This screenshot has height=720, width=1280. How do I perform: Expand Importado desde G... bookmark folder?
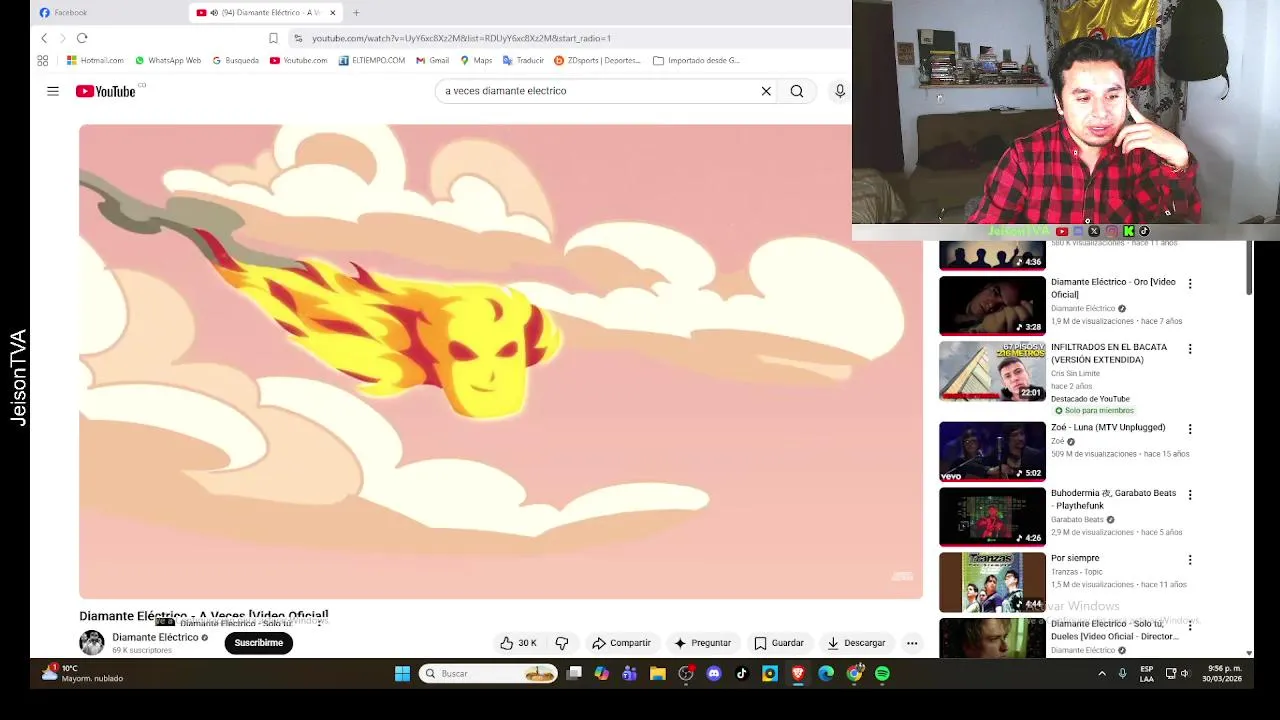pos(696,60)
